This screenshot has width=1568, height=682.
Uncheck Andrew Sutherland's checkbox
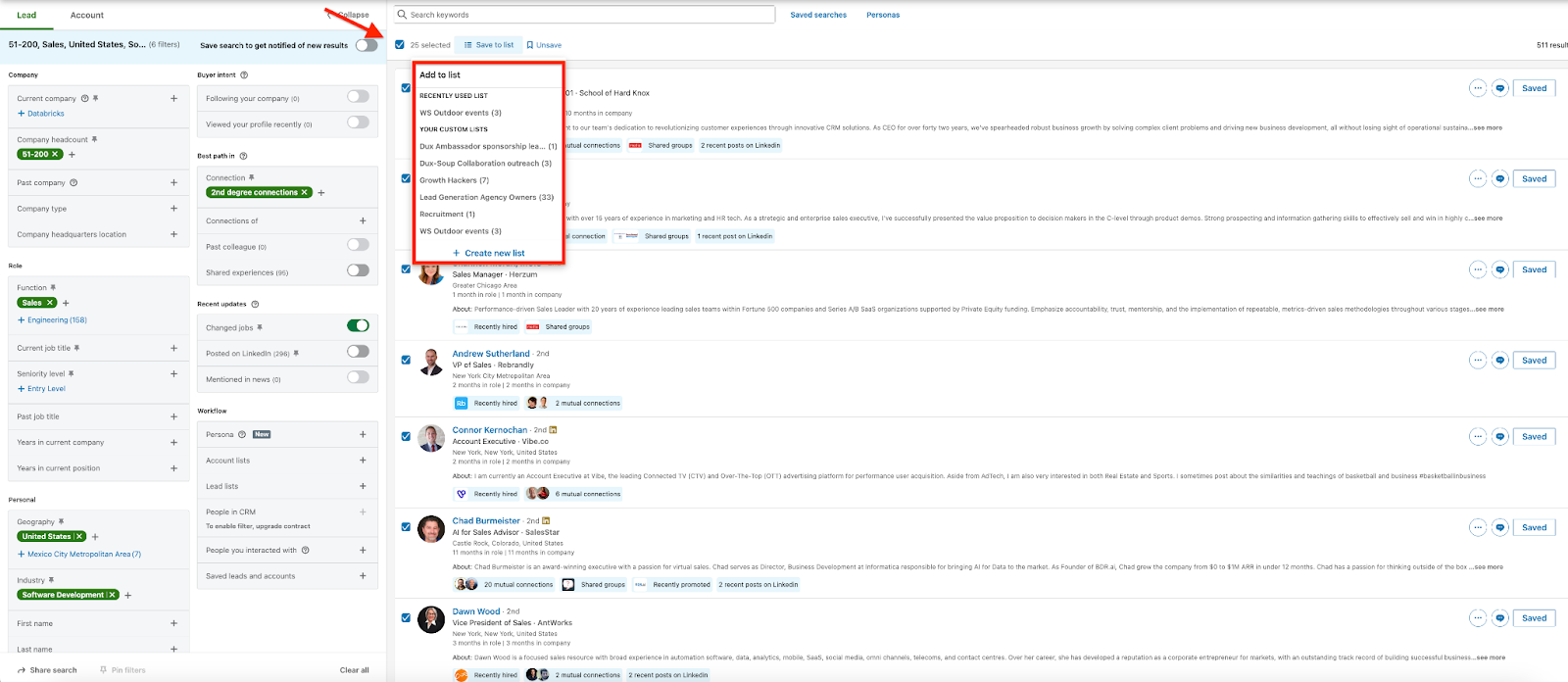pyautogui.click(x=406, y=360)
